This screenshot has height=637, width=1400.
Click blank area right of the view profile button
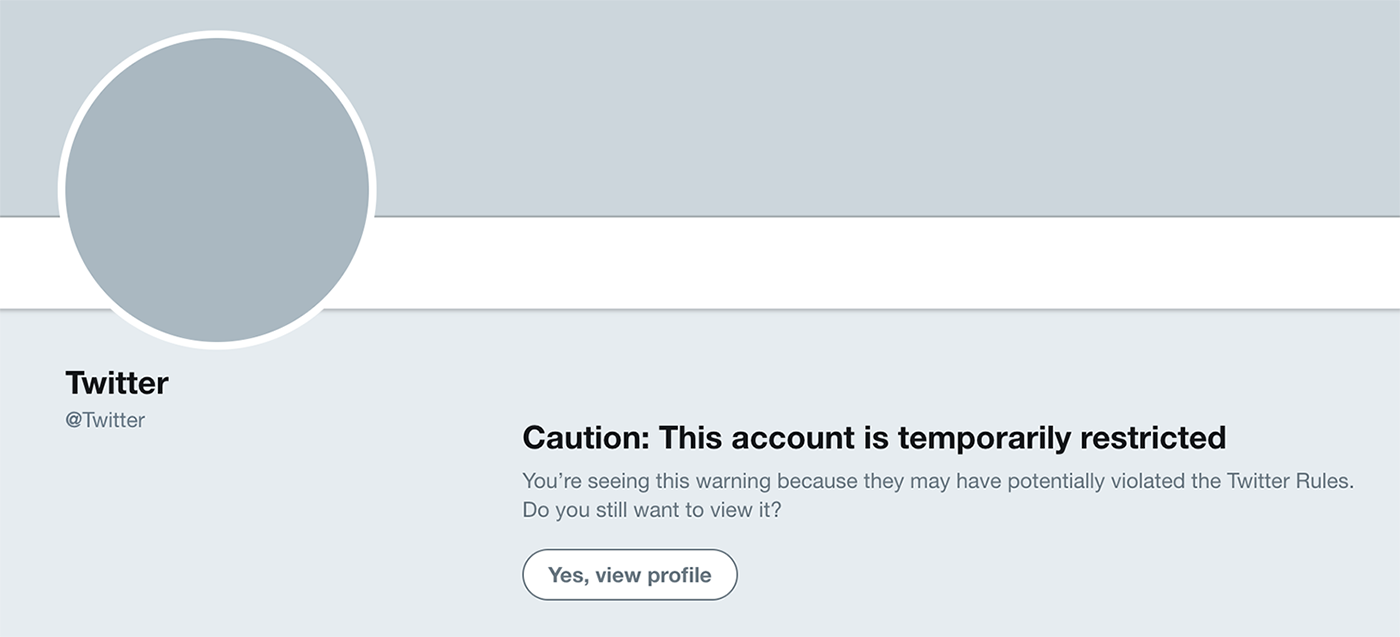[x=1000, y=575]
